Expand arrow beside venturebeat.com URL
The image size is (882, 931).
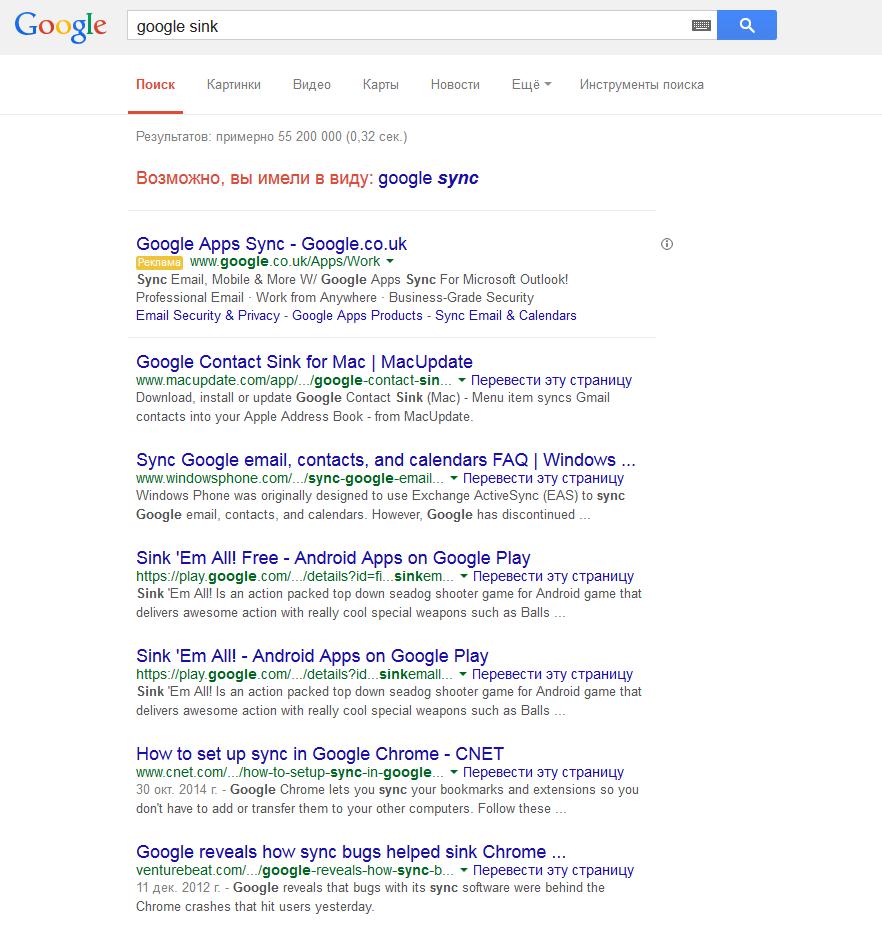(464, 870)
